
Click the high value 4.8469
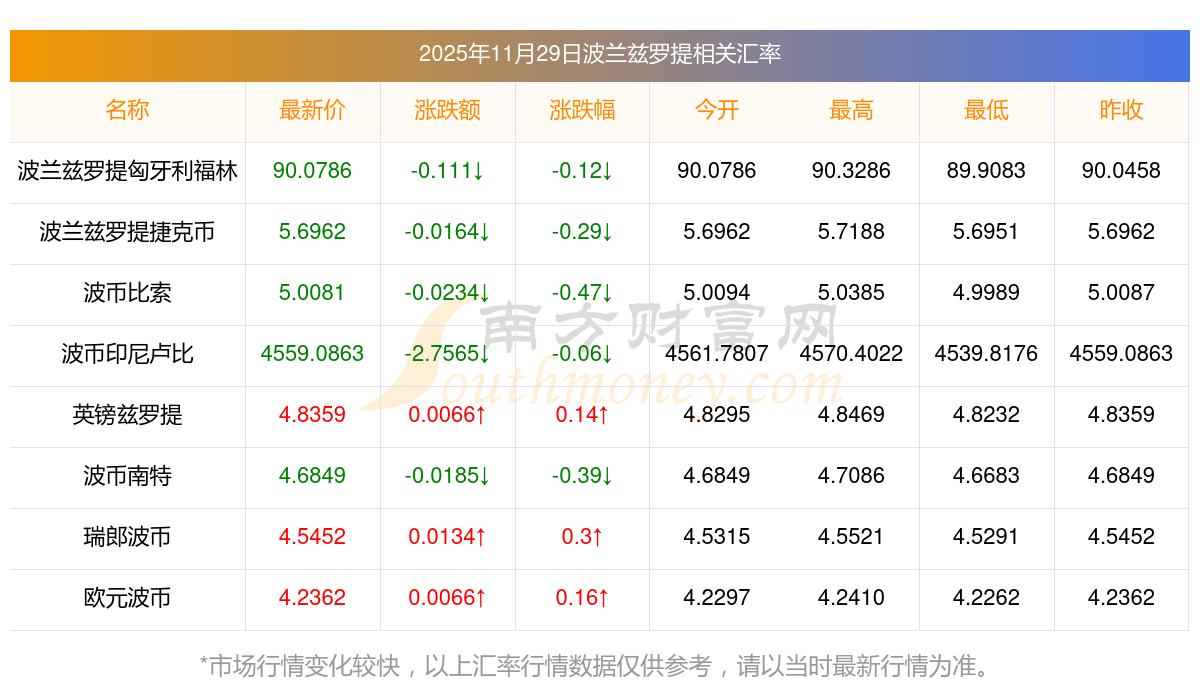(x=851, y=415)
